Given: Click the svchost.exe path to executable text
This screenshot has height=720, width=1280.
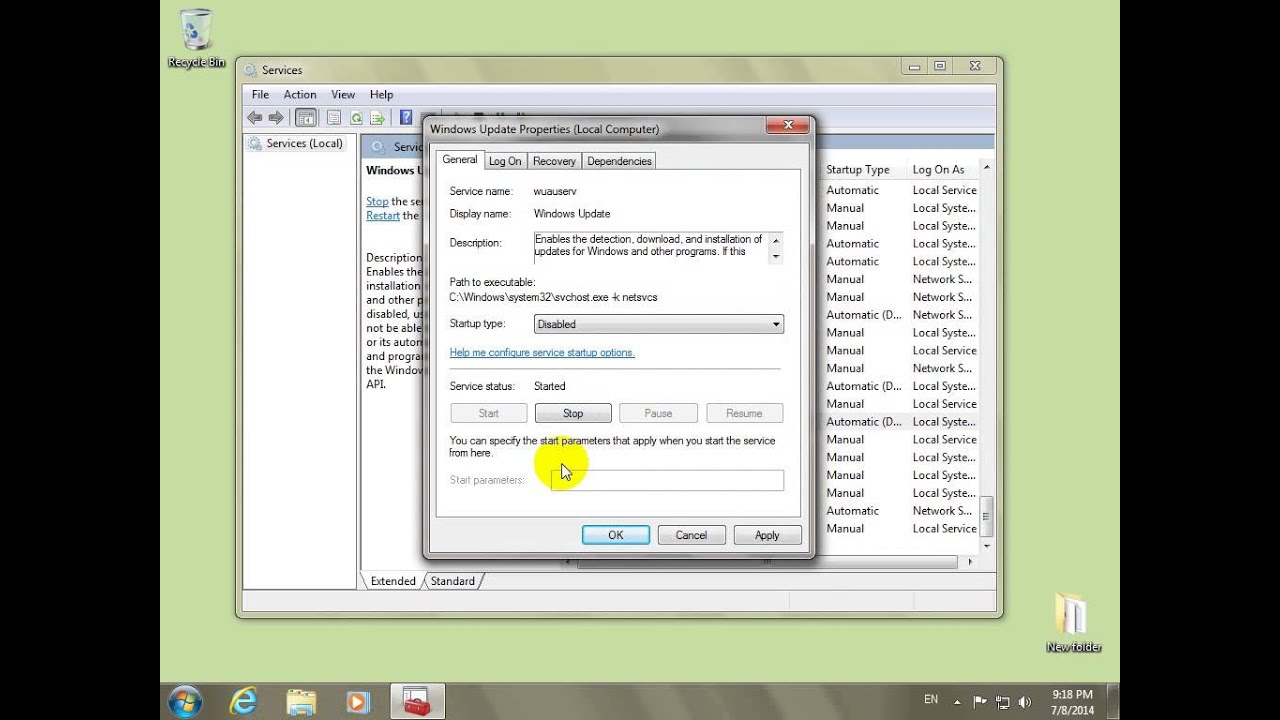Looking at the screenshot, I should point(553,297).
